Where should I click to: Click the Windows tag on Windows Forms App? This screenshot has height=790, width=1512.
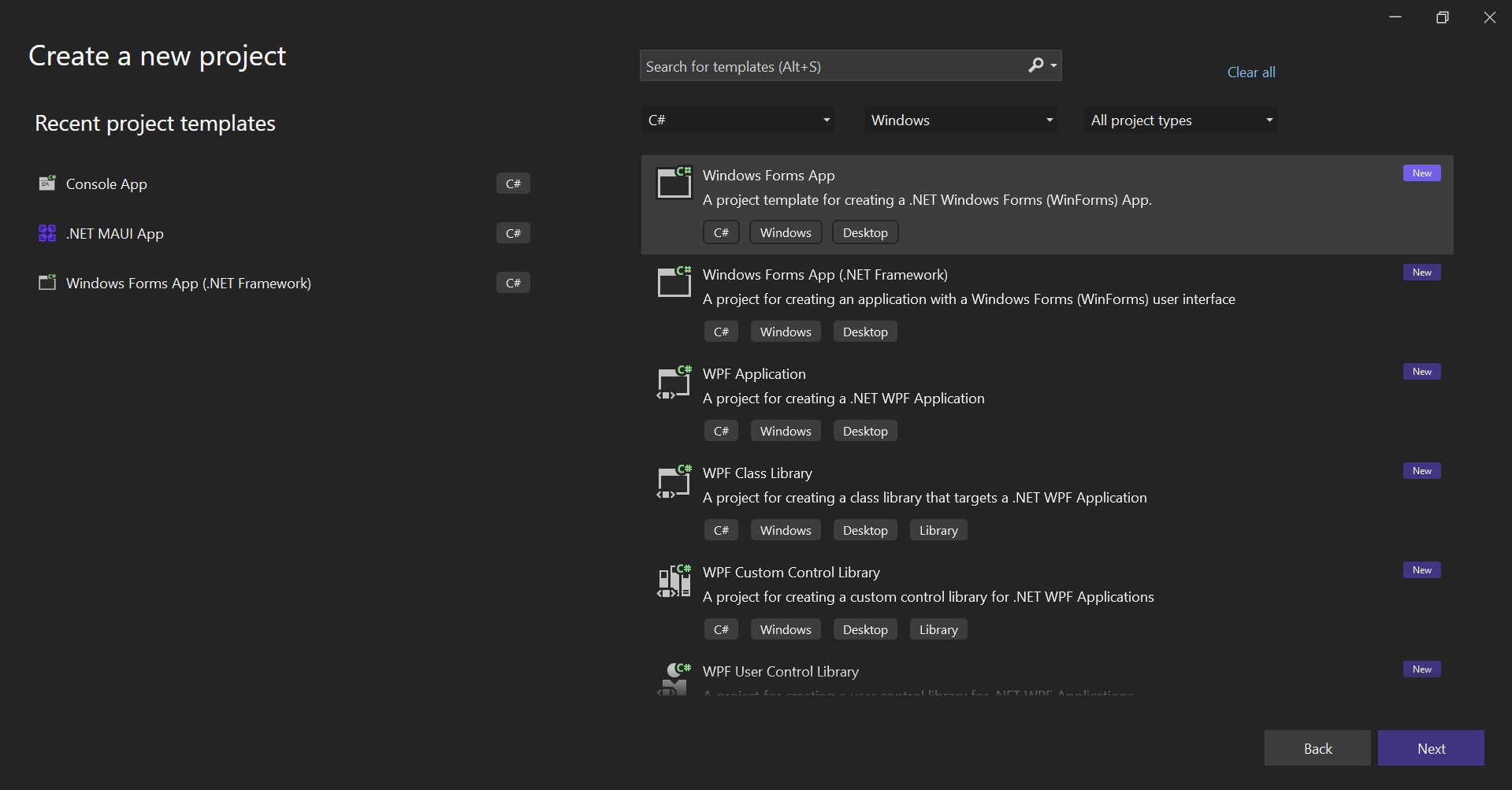786,232
